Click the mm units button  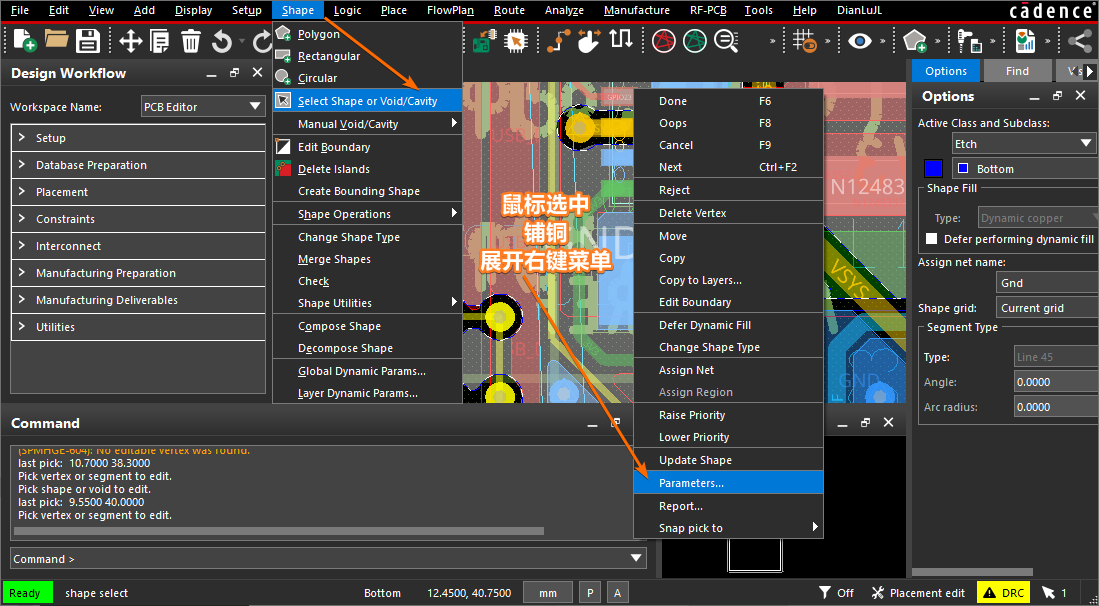[x=548, y=593]
